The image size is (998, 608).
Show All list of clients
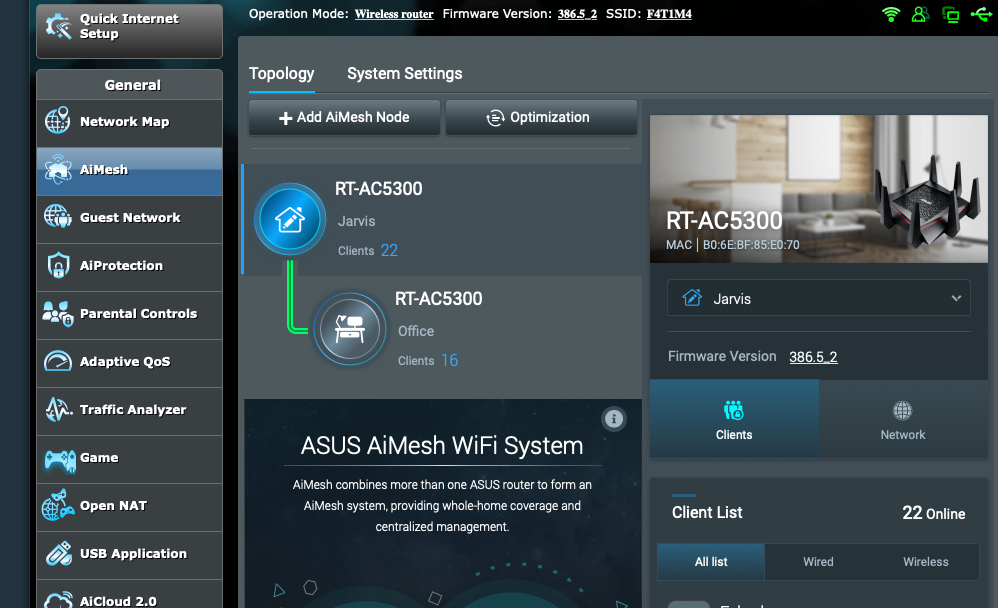(x=711, y=562)
